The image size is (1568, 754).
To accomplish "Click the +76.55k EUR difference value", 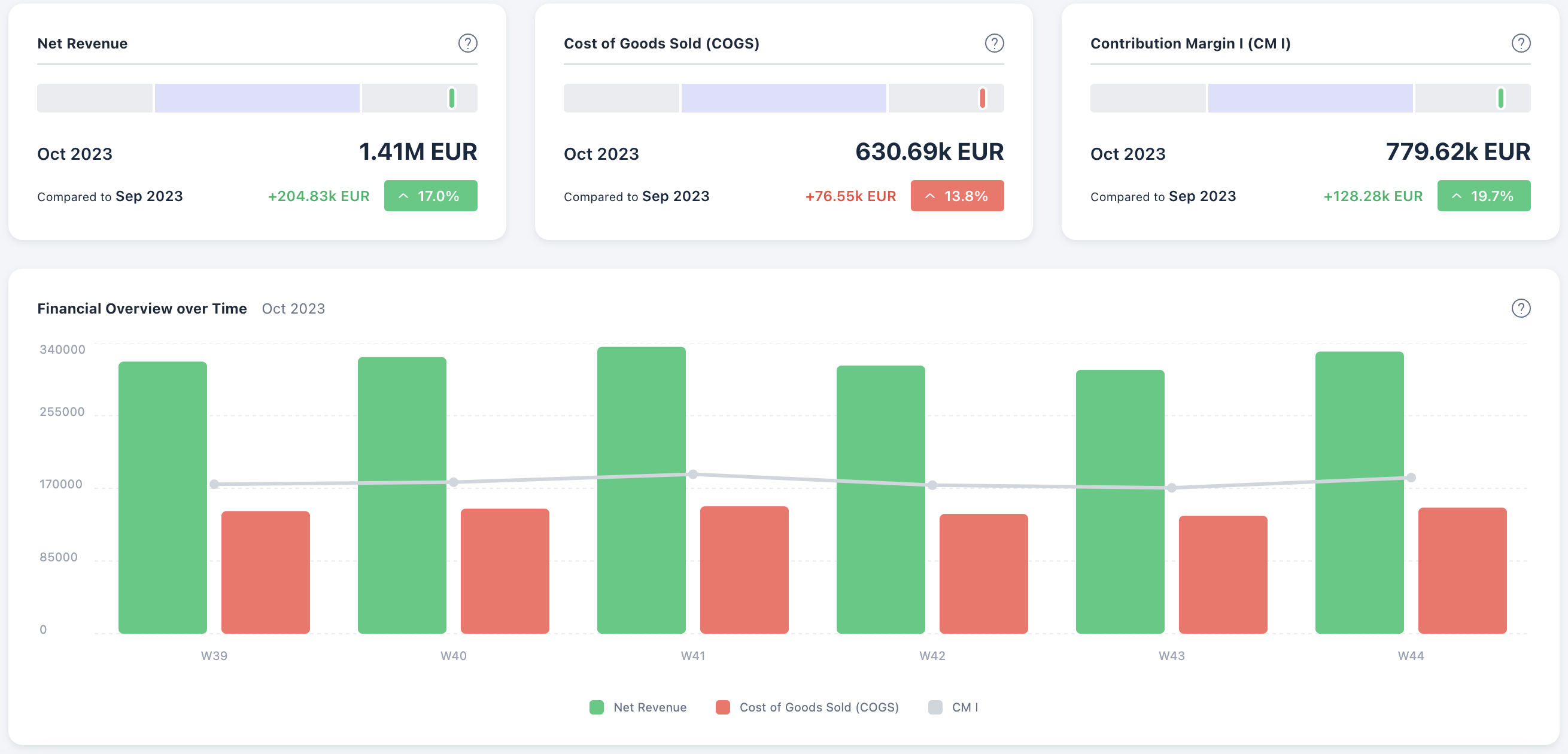I will point(850,196).
